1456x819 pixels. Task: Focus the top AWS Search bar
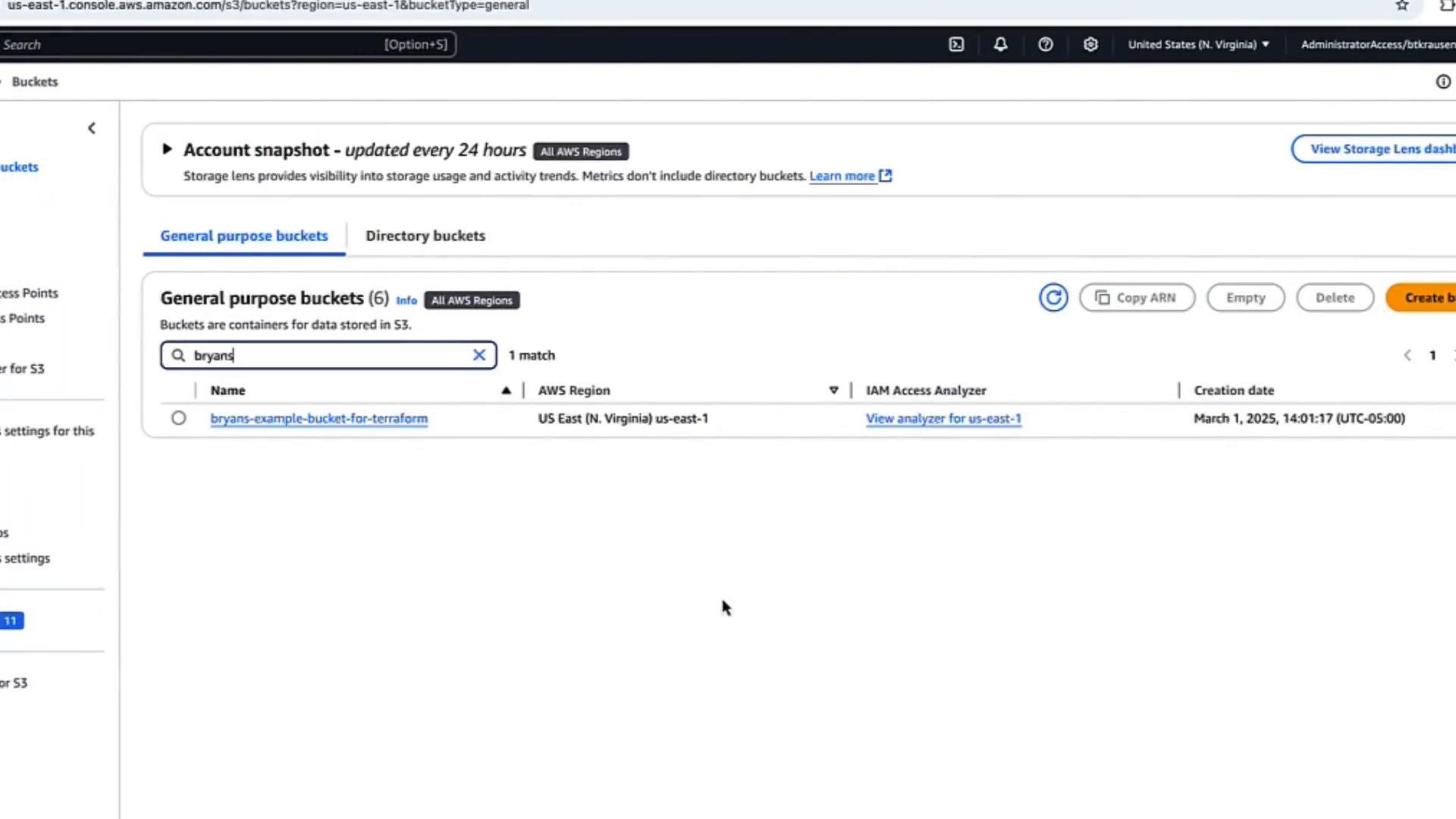click(227, 45)
